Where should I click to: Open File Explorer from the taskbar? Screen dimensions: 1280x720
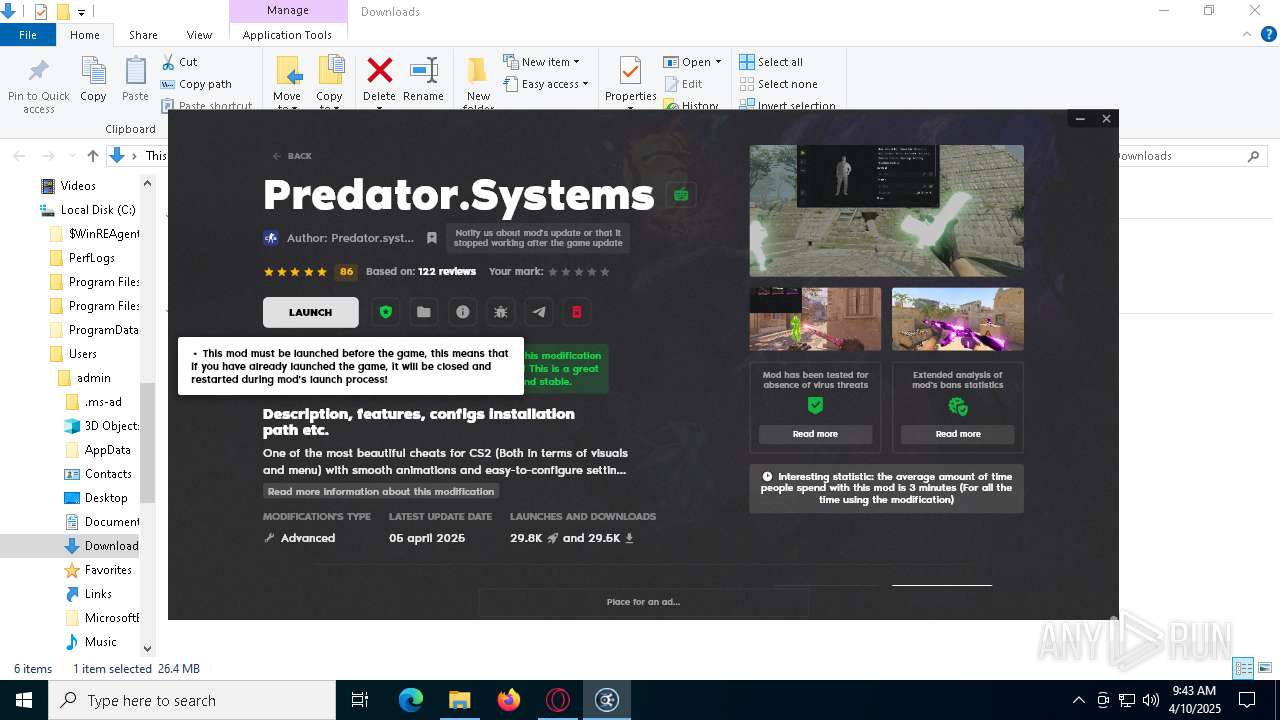click(460, 700)
